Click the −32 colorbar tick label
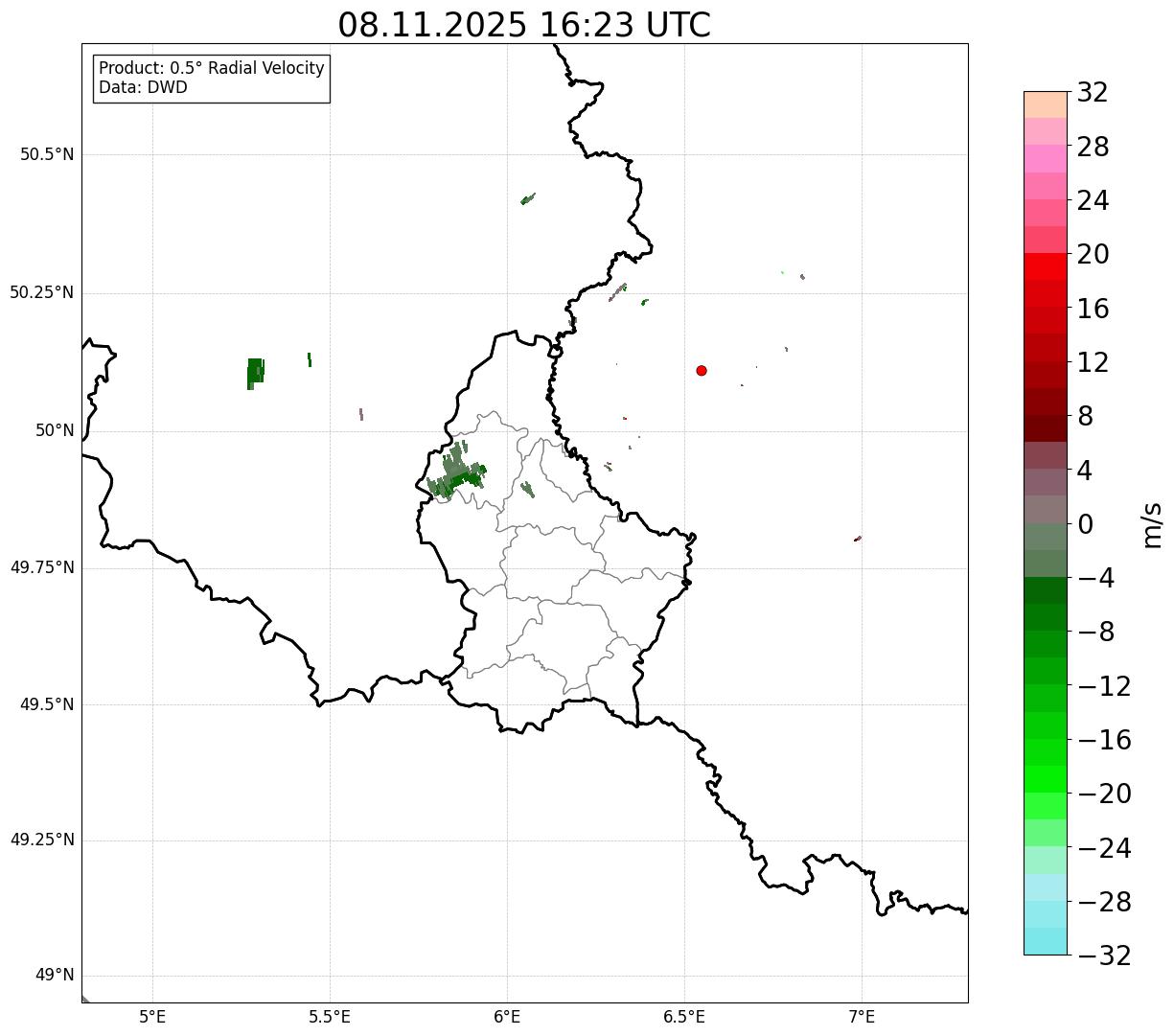Image resolution: width=1174 pixels, height=1036 pixels. pos(1104,955)
